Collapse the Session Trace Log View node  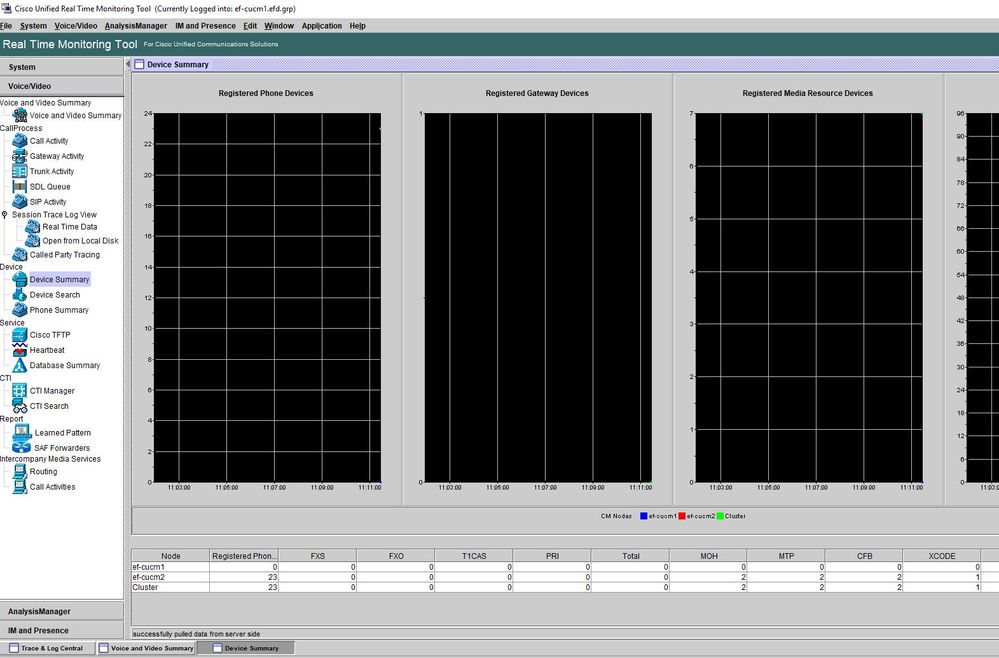[5, 215]
